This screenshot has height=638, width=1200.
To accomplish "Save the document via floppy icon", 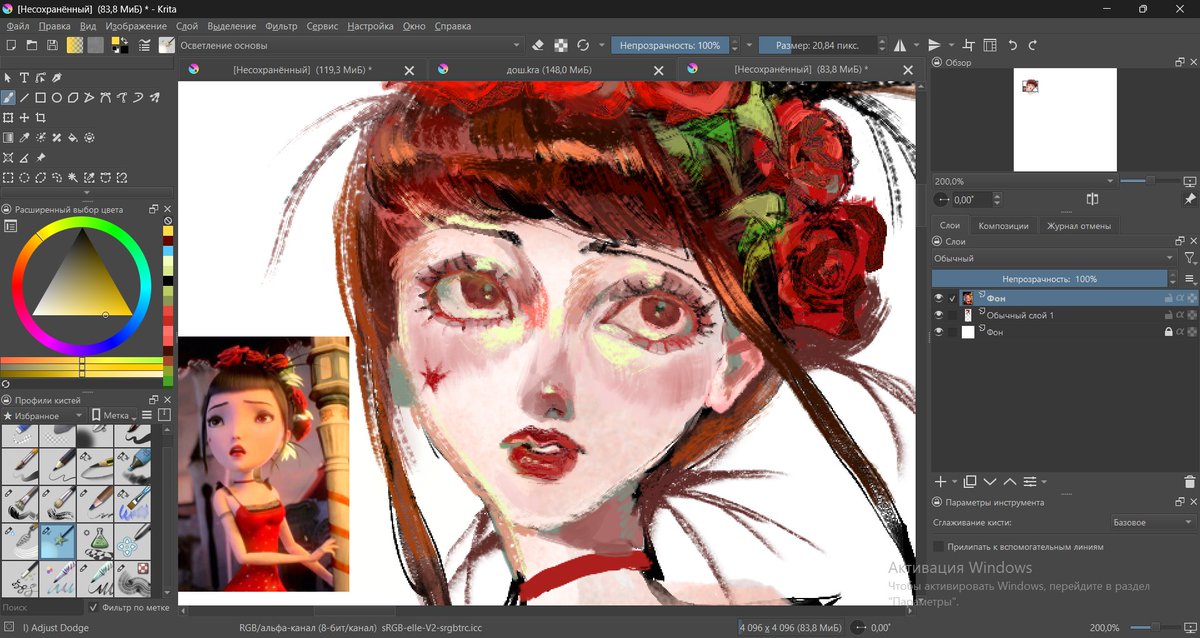I will [51, 45].
